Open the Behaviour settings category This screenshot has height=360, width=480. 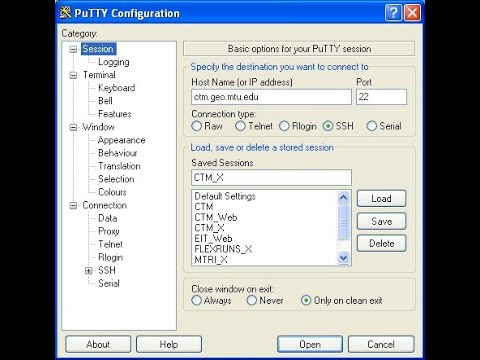tap(118, 153)
